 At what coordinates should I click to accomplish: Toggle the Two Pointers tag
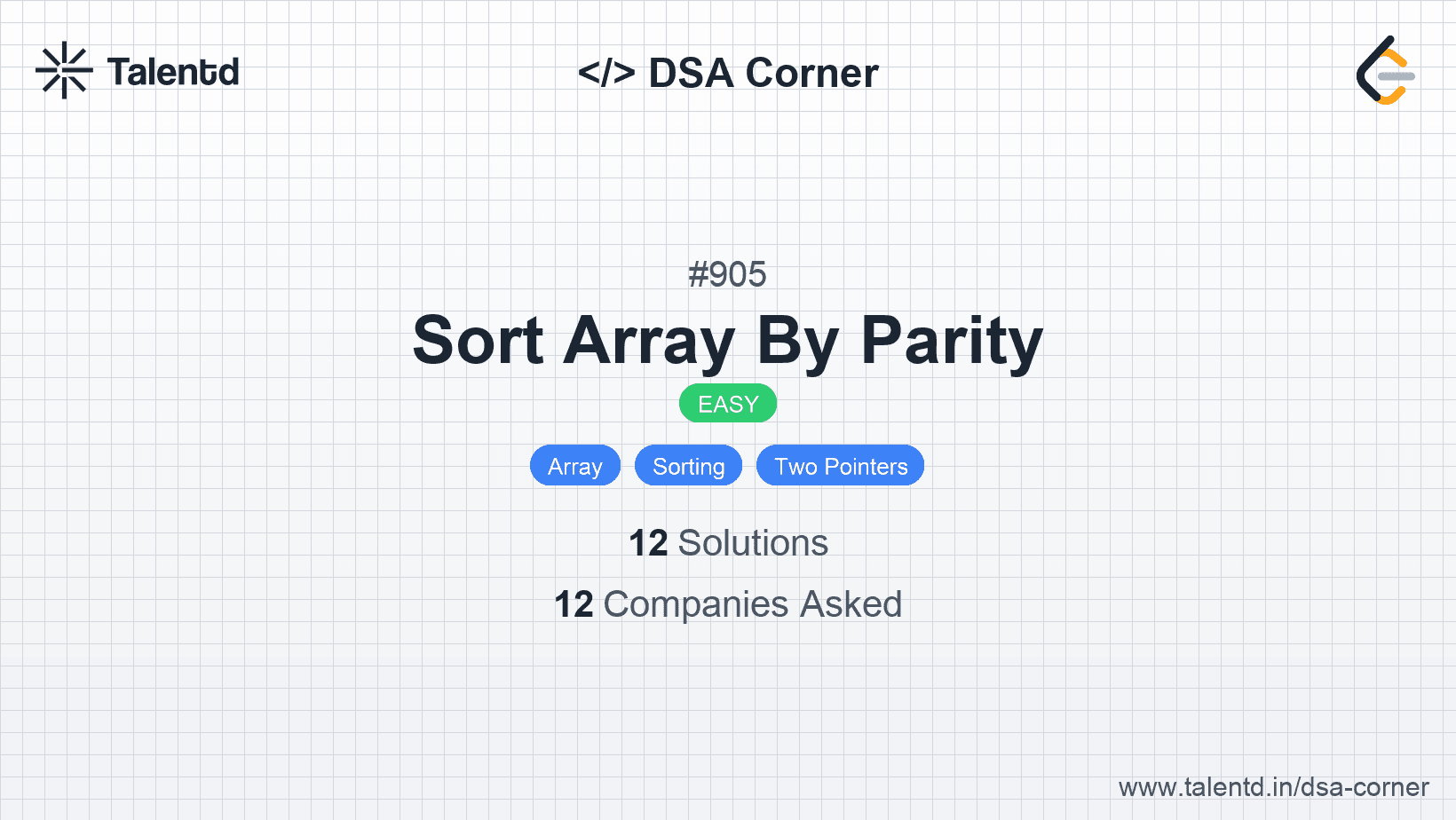pyautogui.click(x=840, y=465)
